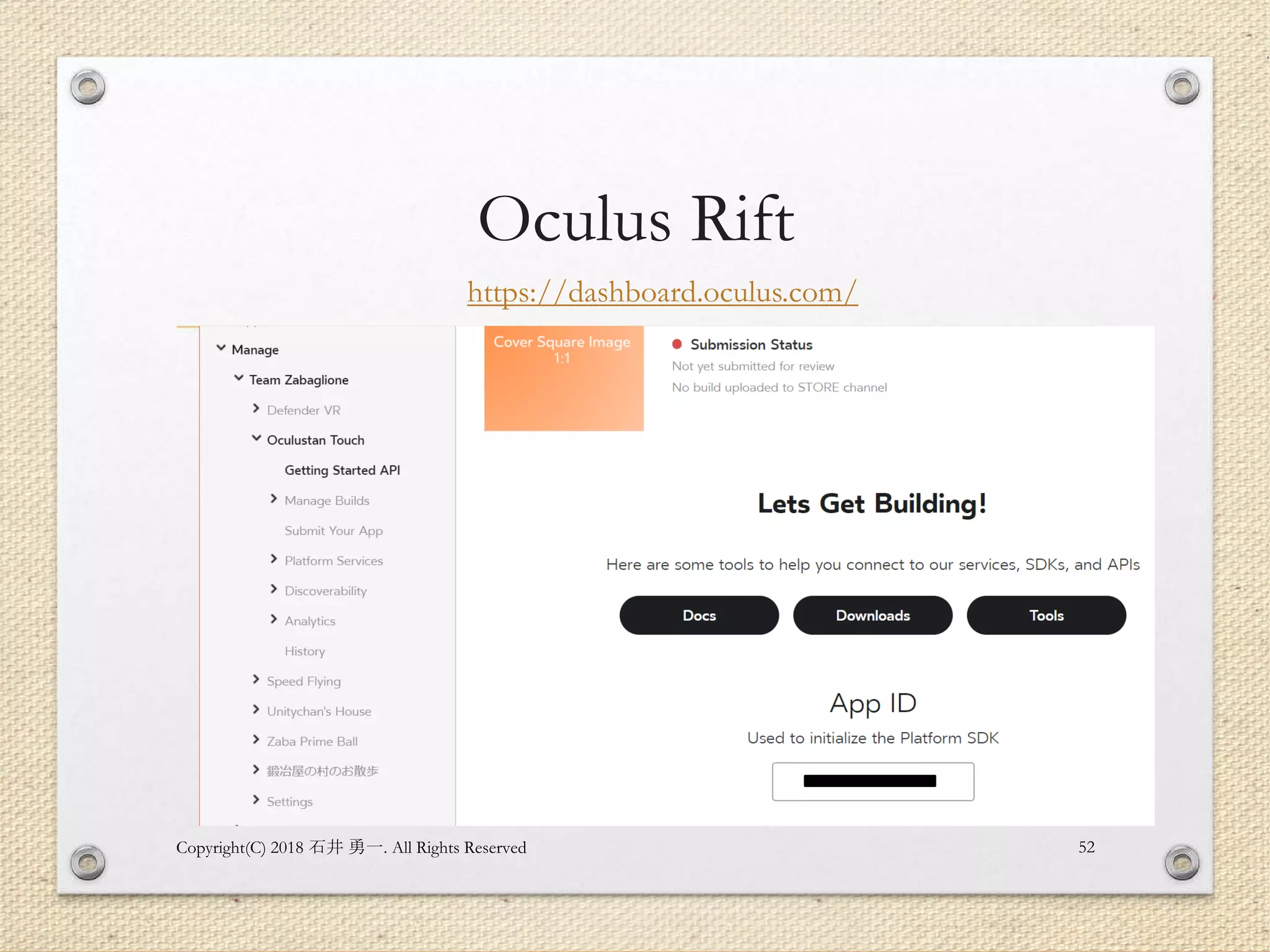Image resolution: width=1270 pixels, height=952 pixels.
Task: Select Manage label in sidebar
Action: tap(255, 350)
